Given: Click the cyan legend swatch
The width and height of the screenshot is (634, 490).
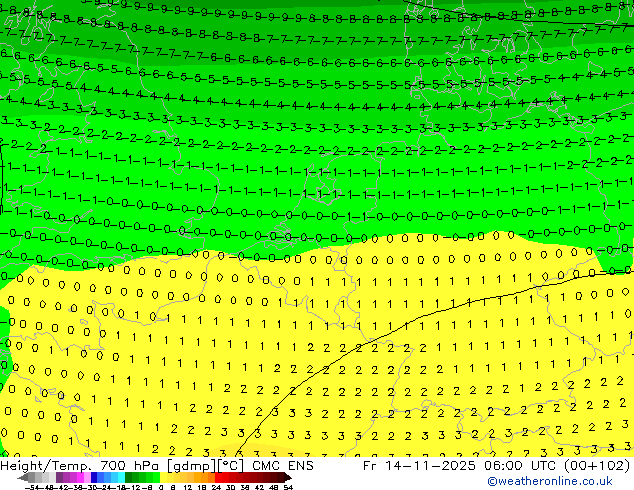Looking at the screenshot, I should point(121,477).
